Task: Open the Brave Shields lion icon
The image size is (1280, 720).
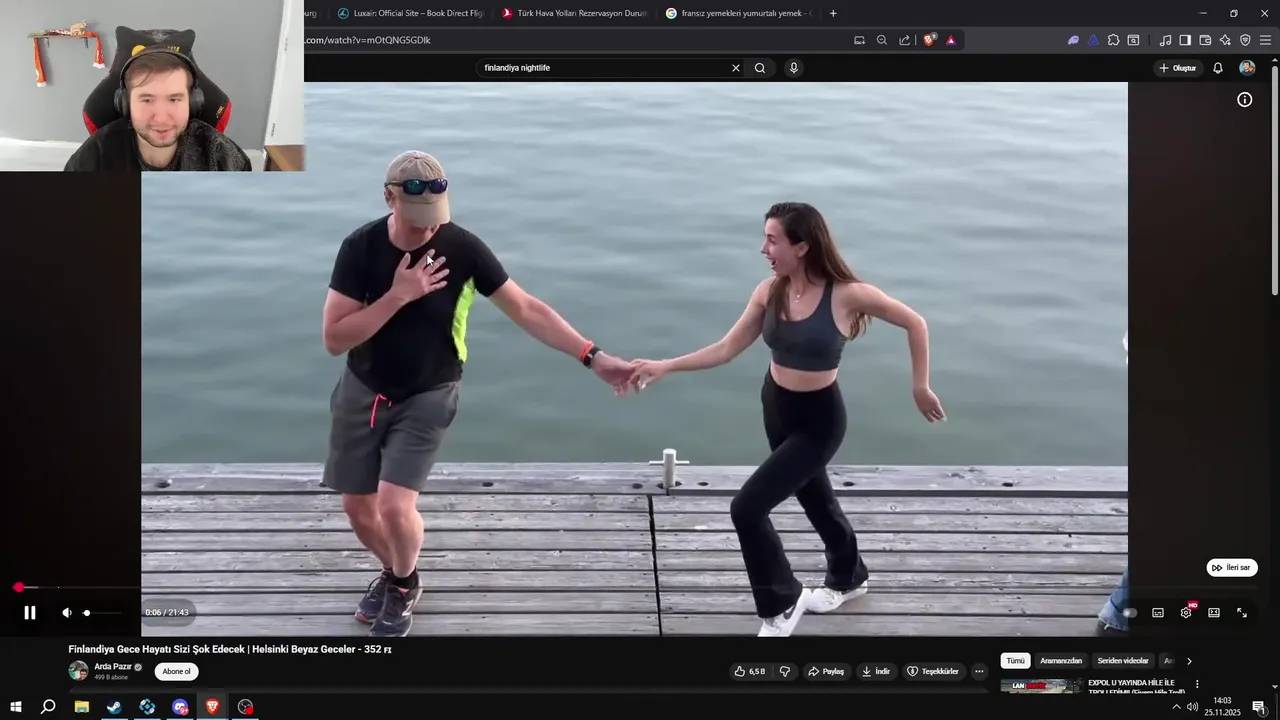Action: (x=929, y=40)
